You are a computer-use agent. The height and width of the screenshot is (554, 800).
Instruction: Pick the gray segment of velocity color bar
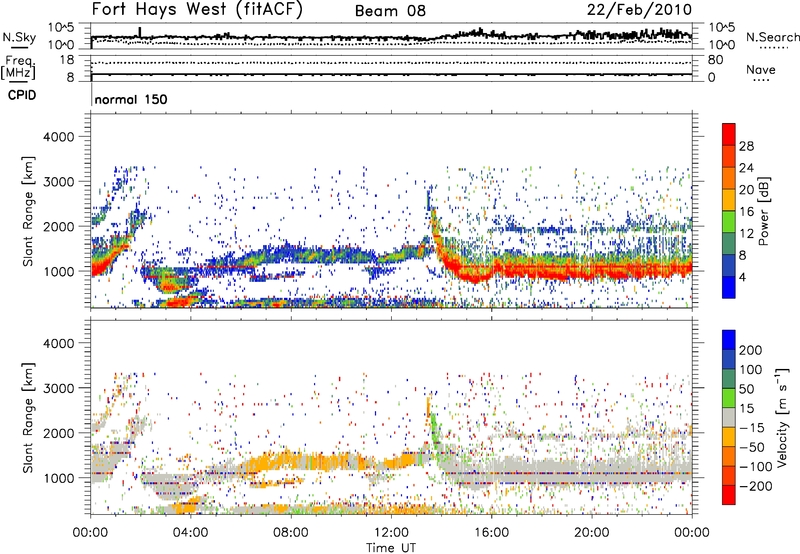(x=729, y=417)
